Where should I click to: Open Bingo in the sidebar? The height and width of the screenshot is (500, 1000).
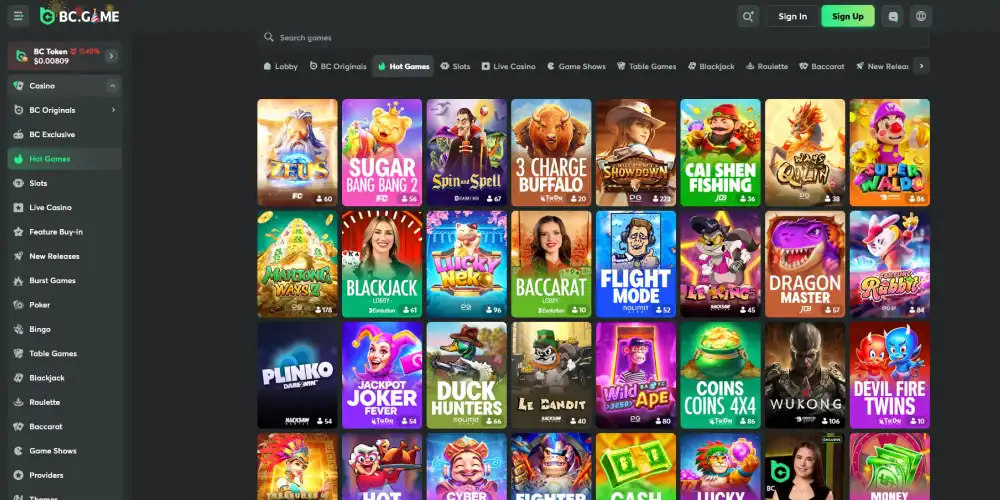pyautogui.click(x=64, y=329)
